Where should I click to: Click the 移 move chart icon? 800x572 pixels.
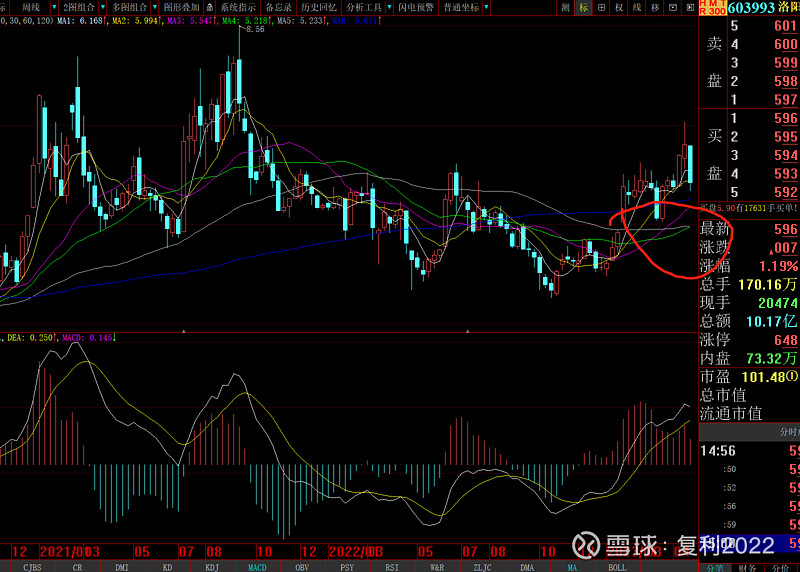pyautogui.click(x=656, y=7)
